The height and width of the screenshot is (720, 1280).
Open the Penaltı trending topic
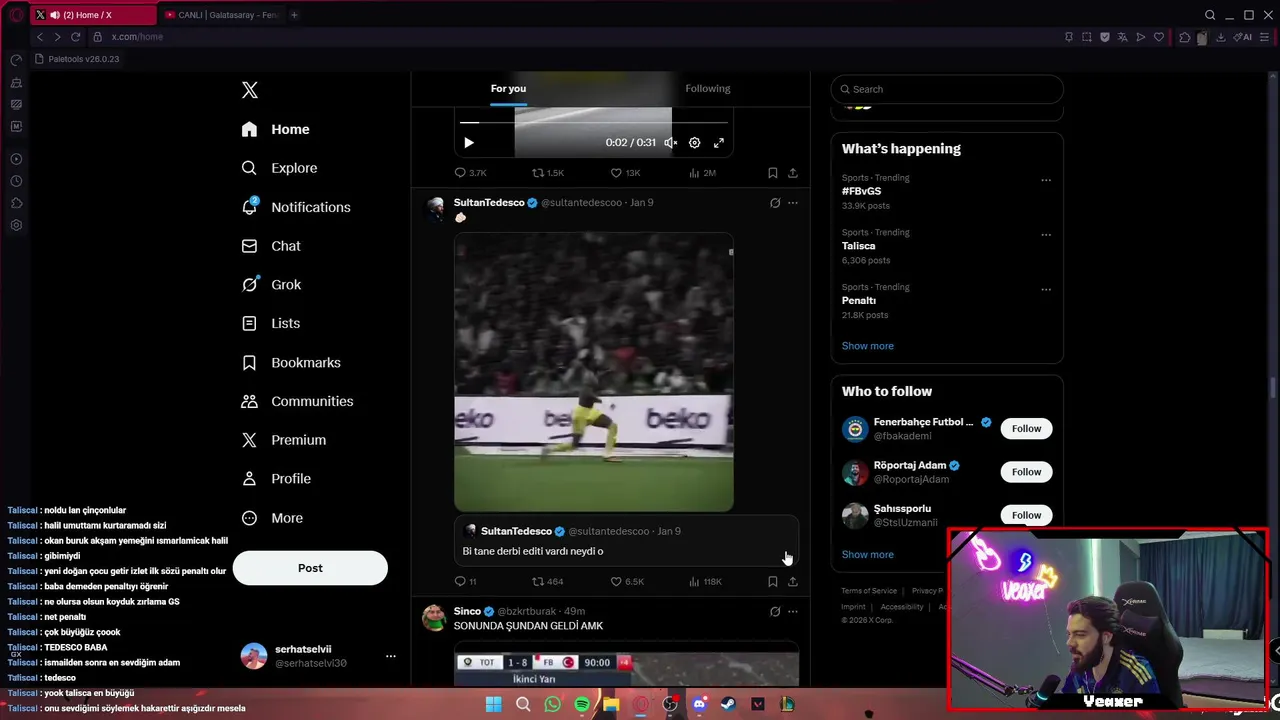point(859,301)
